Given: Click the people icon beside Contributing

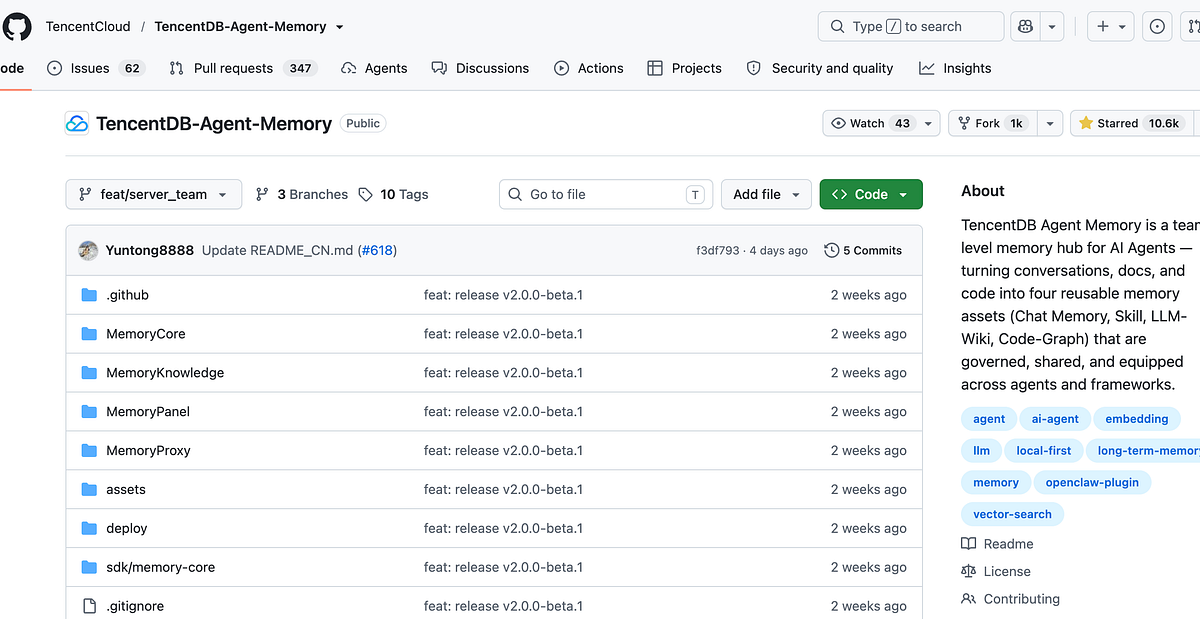Looking at the screenshot, I should click(x=968, y=599).
